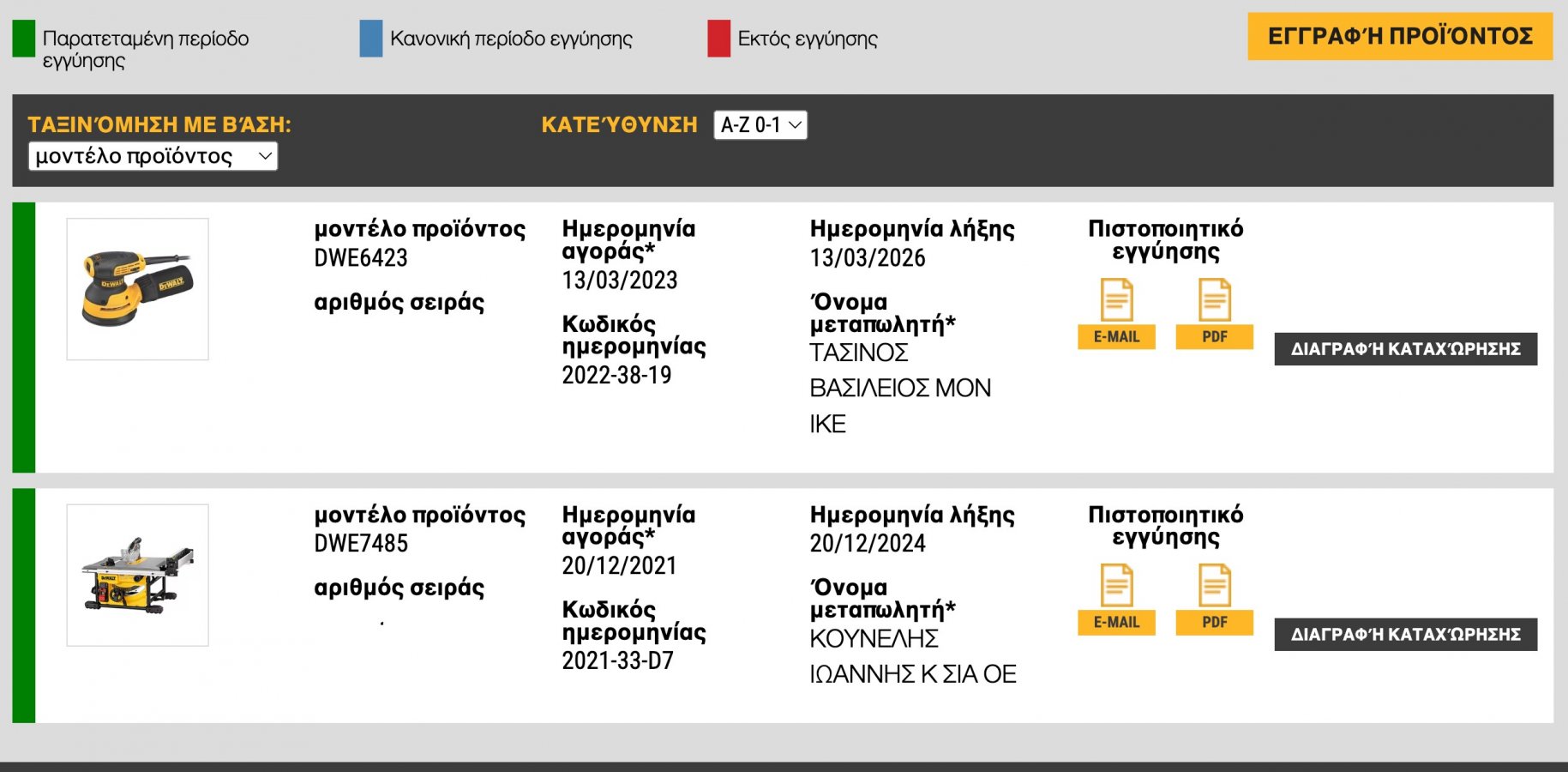Click the blue normal warranty legend swatch
The width and height of the screenshot is (1568, 772).
371,39
